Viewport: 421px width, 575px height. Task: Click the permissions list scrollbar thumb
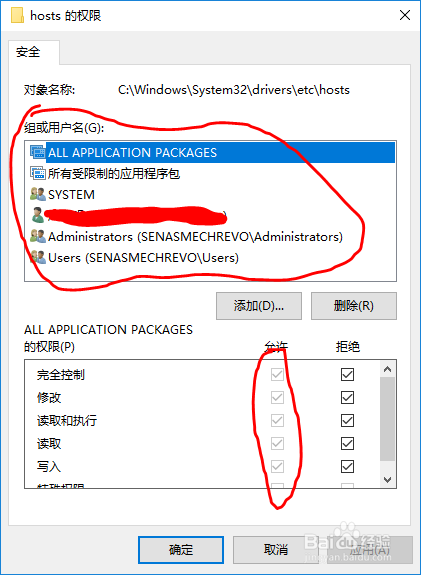point(387,419)
